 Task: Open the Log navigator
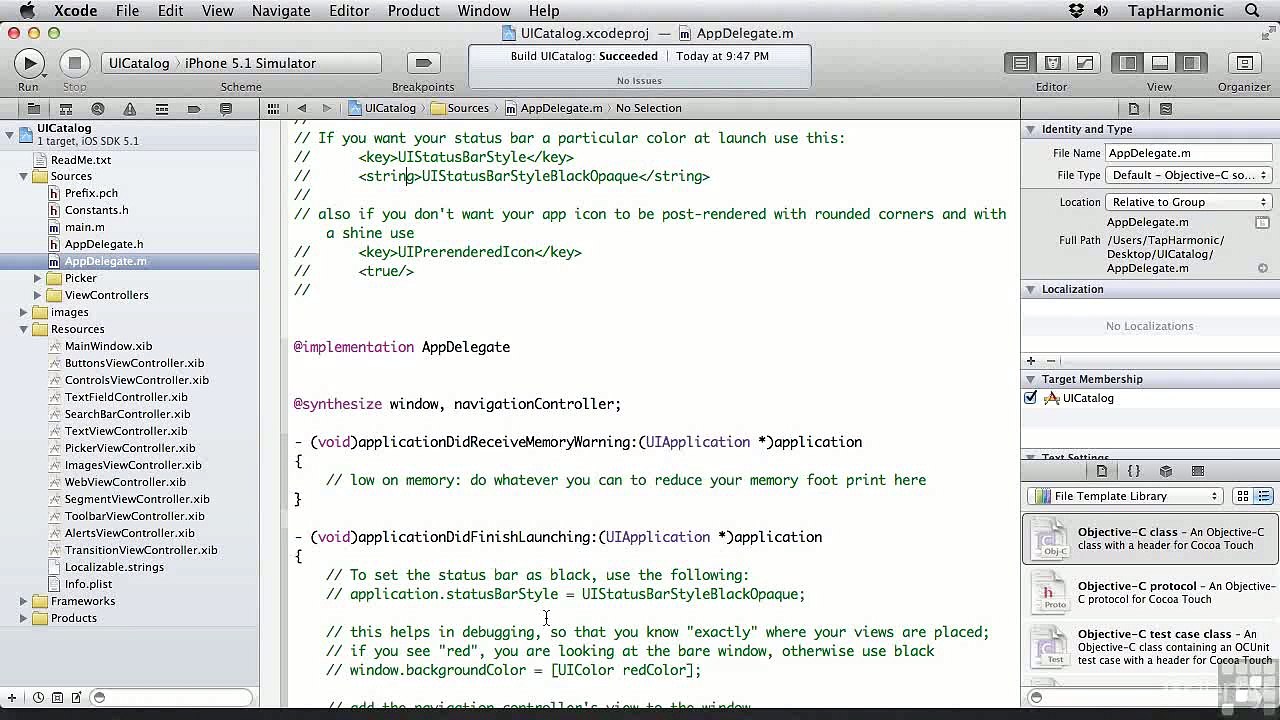point(225,108)
